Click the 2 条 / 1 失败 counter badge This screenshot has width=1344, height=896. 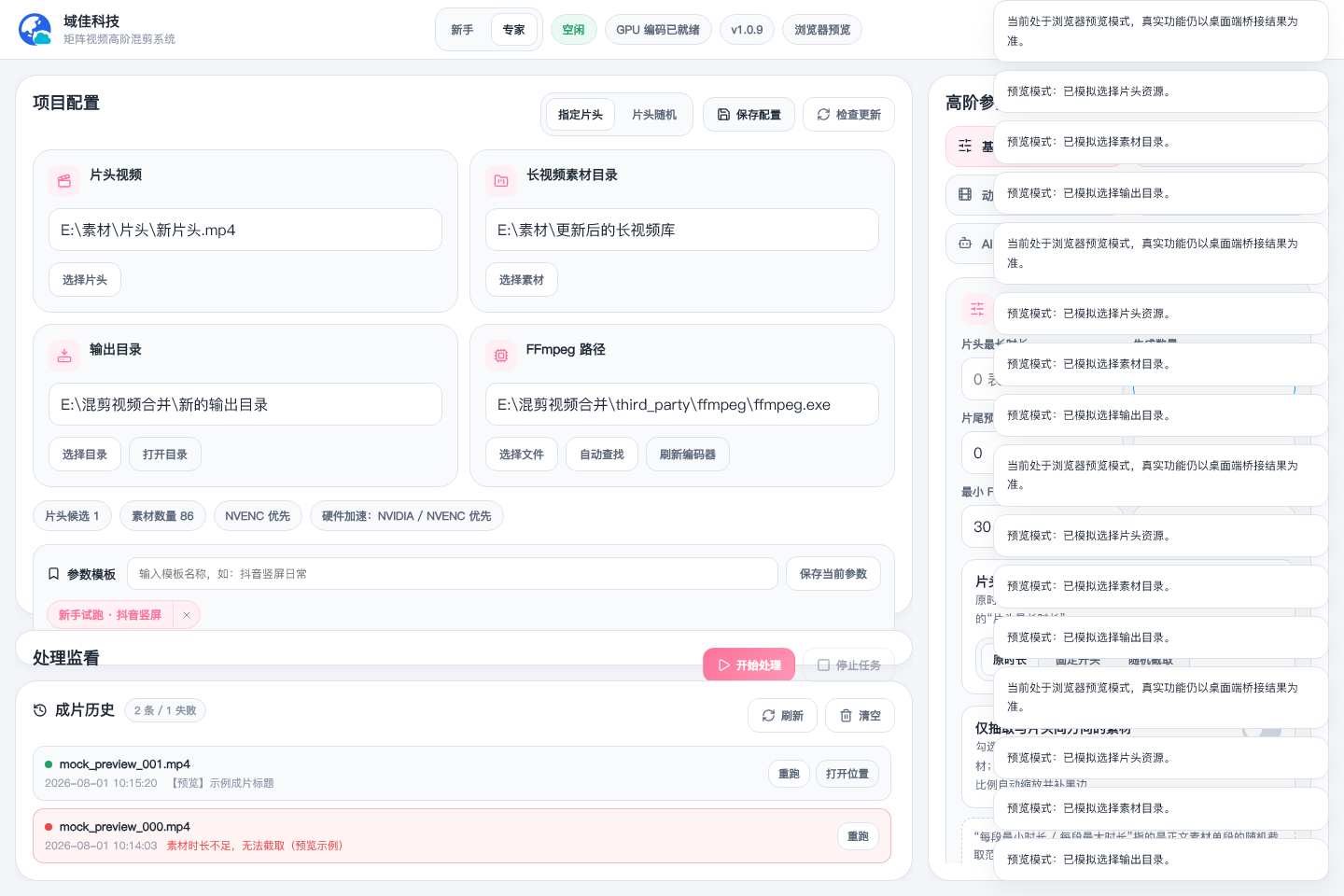pyautogui.click(x=165, y=710)
